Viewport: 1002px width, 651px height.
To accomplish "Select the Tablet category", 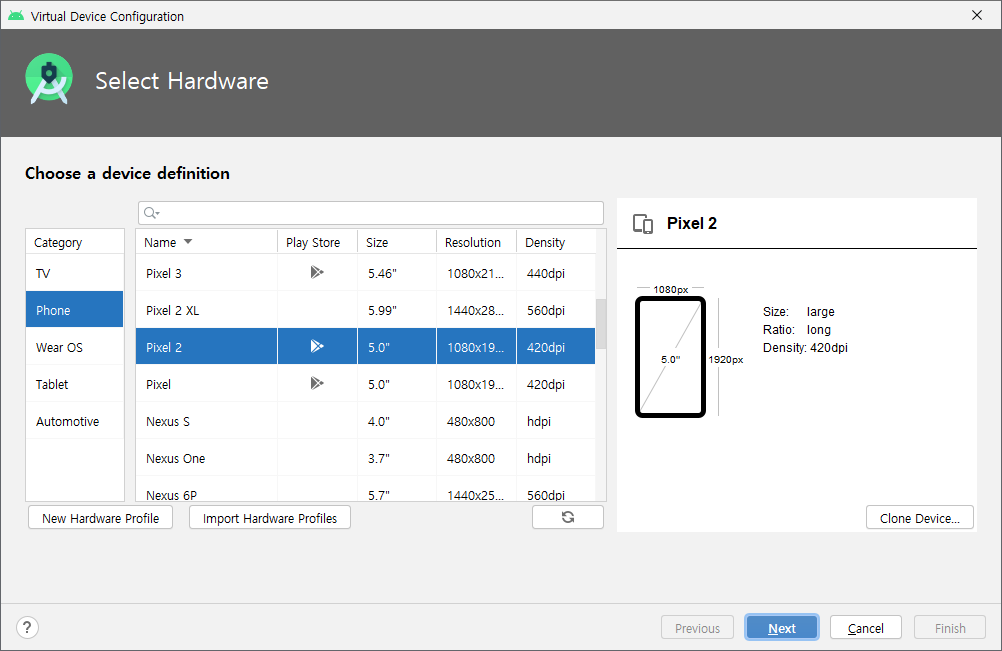I will pos(75,384).
